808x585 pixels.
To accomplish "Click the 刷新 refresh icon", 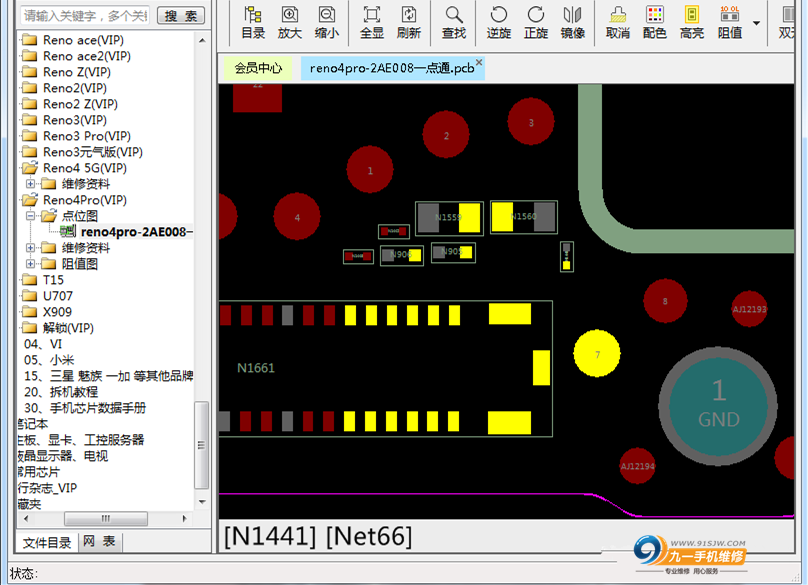I will (409, 23).
